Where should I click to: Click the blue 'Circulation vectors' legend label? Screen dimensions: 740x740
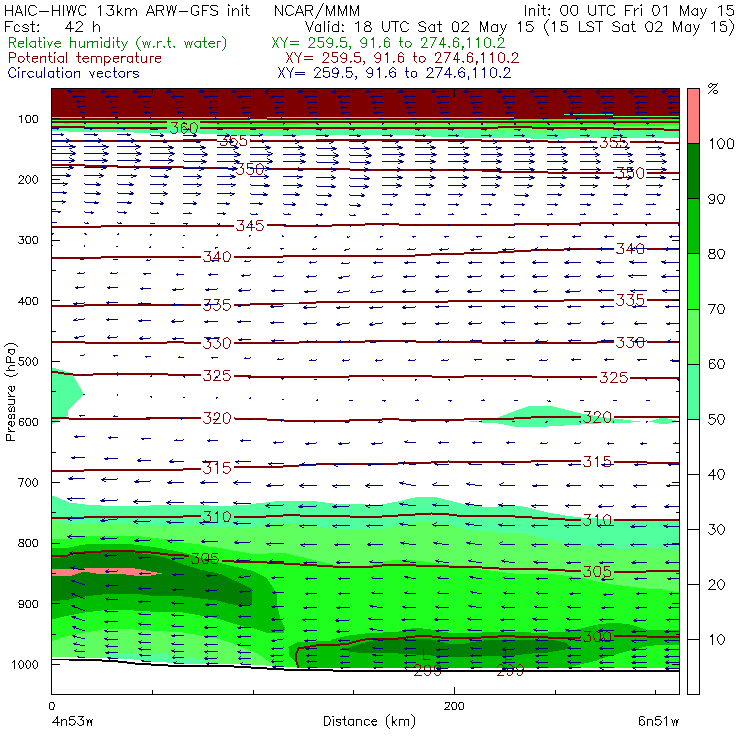click(x=73, y=73)
